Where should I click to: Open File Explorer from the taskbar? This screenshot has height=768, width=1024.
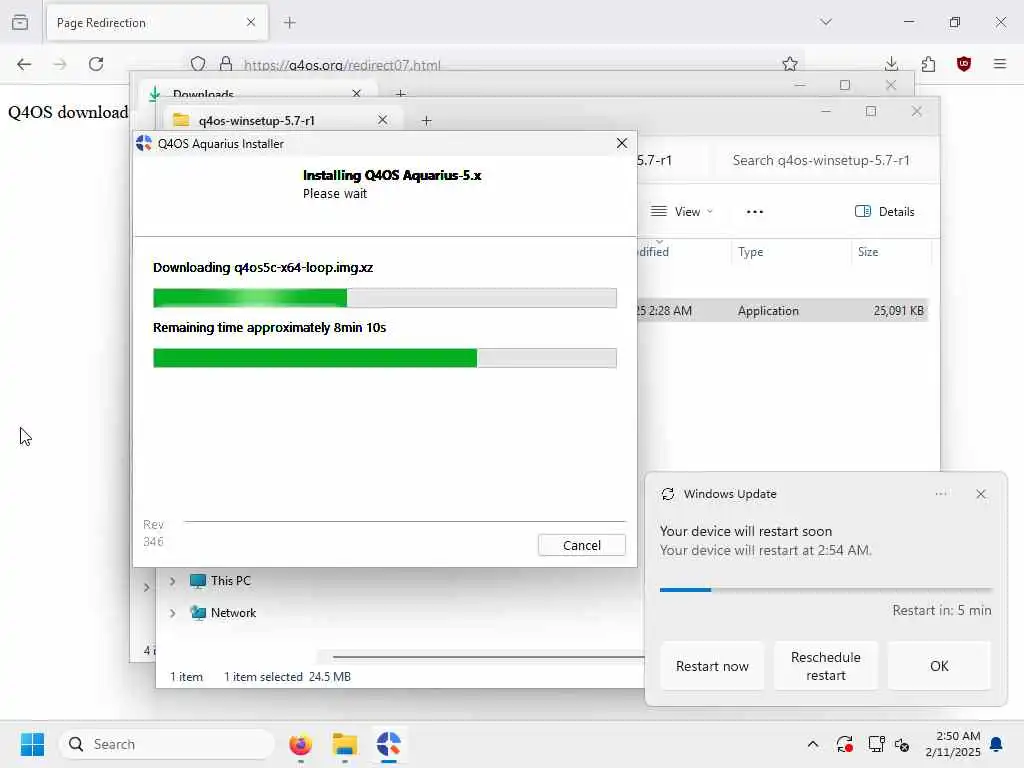[x=344, y=744]
